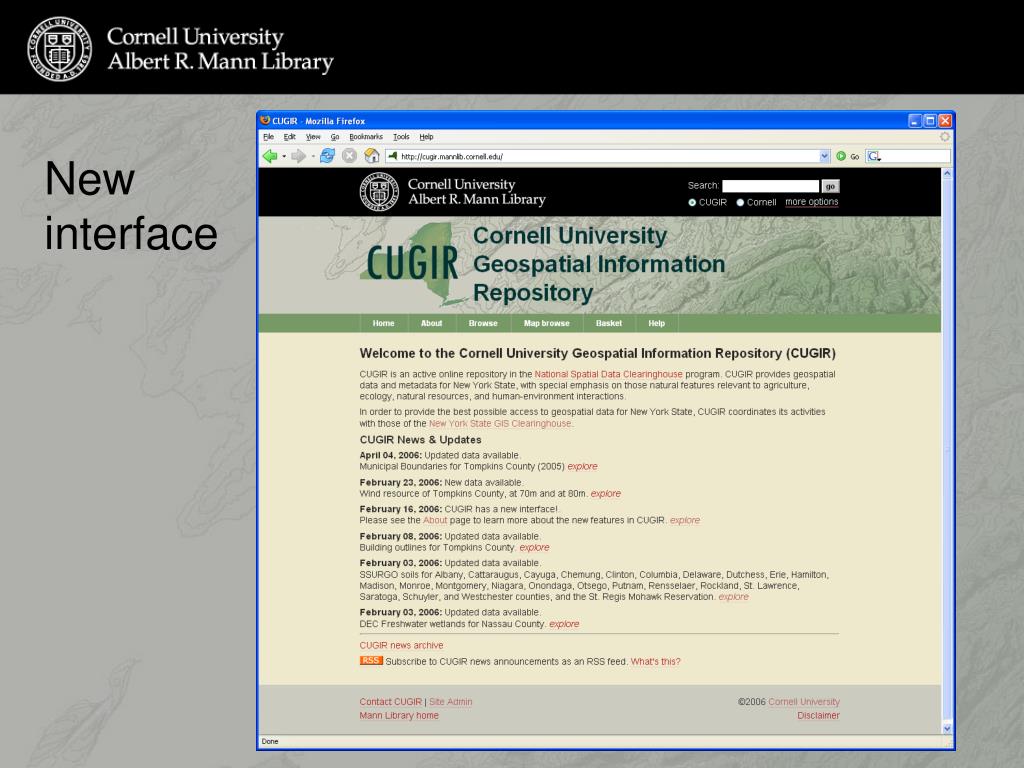Click the URL address bar

tap(609, 156)
